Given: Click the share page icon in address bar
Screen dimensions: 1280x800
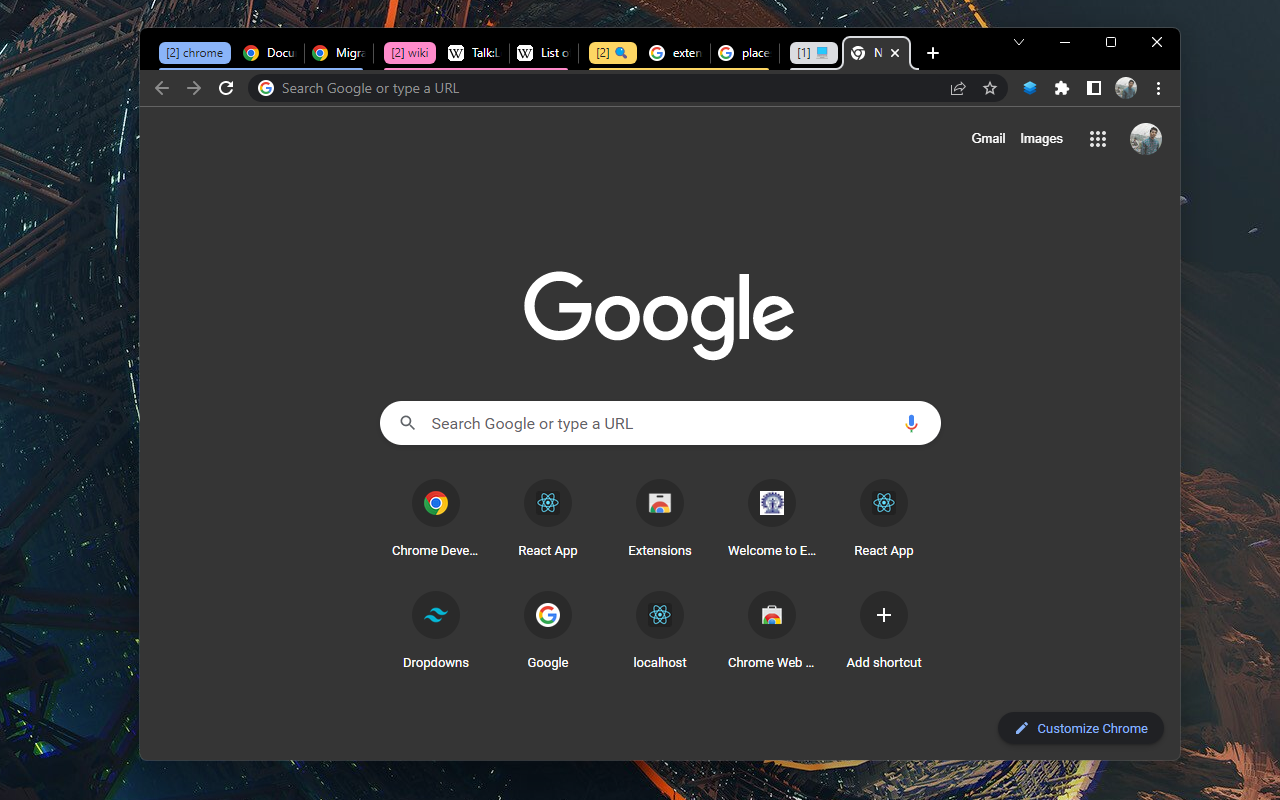Looking at the screenshot, I should [x=958, y=88].
